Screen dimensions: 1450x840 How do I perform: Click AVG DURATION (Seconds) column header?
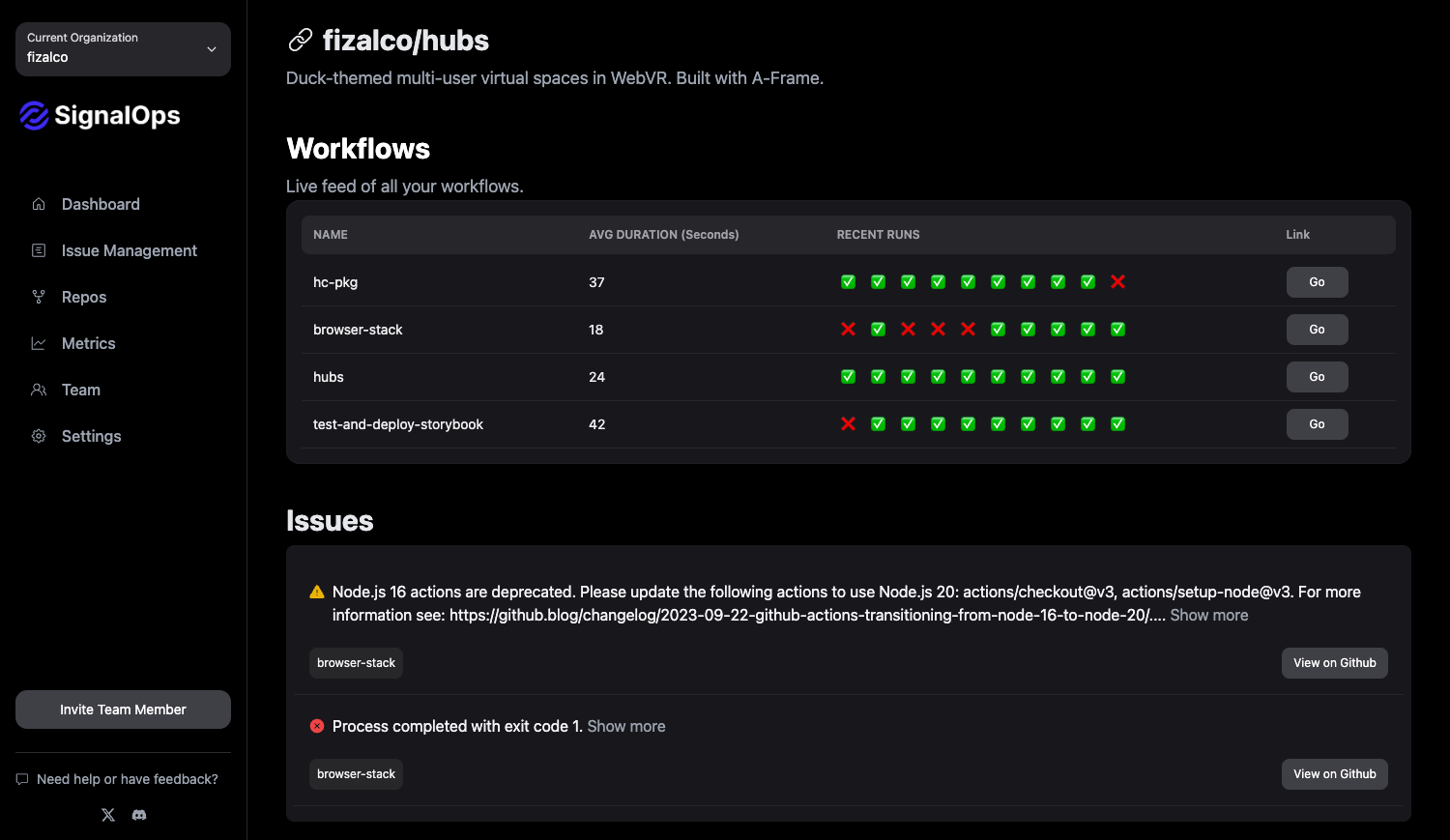click(664, 235)
